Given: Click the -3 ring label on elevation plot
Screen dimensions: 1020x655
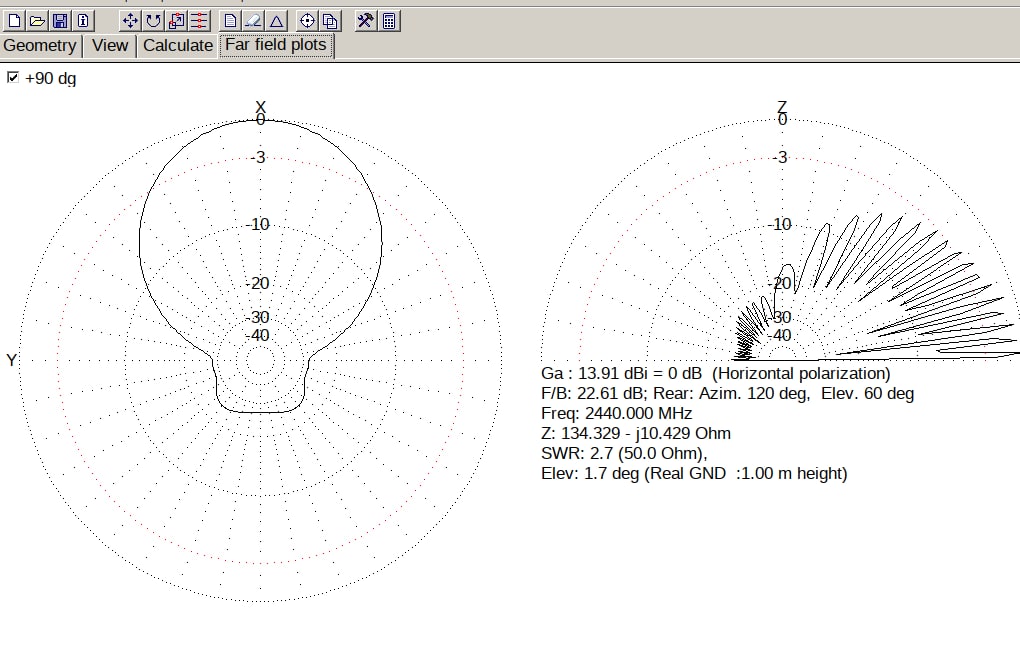Looking at the screenshot, I should pyautogui.click(x=779, y=157).
